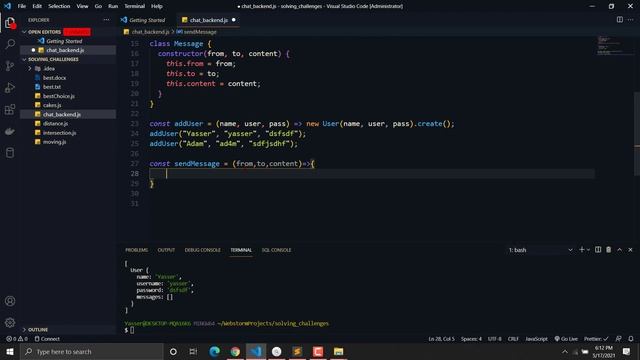640x360 pixels.
Task: Open the Docker view in activity bar
Action: tap(10, 131)
